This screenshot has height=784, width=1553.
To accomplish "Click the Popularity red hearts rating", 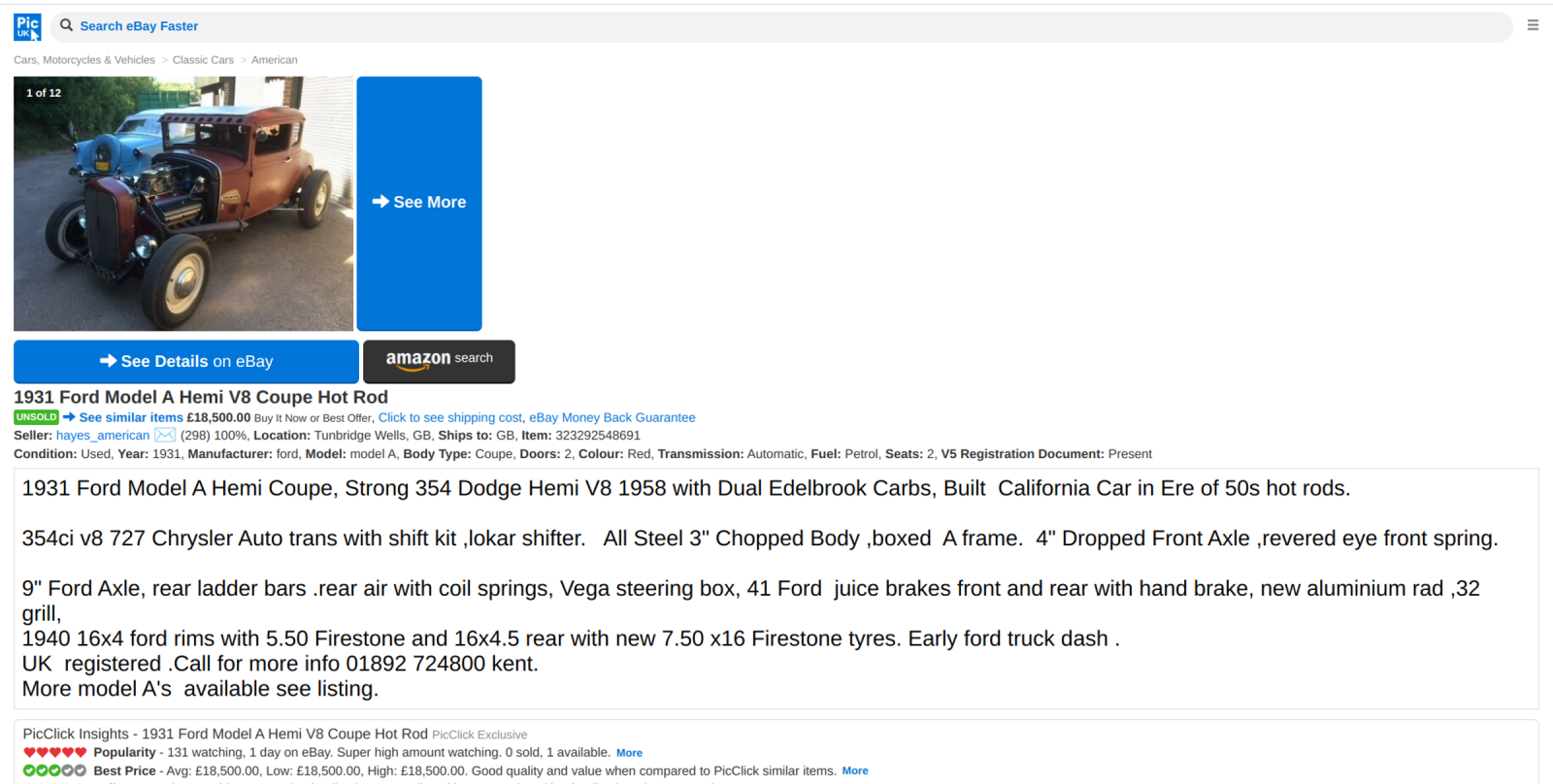I will point(55,752).
